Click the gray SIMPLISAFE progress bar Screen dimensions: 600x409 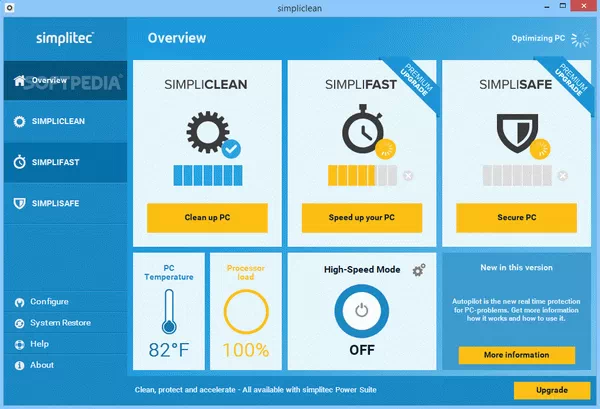click(x=517, y=176)
